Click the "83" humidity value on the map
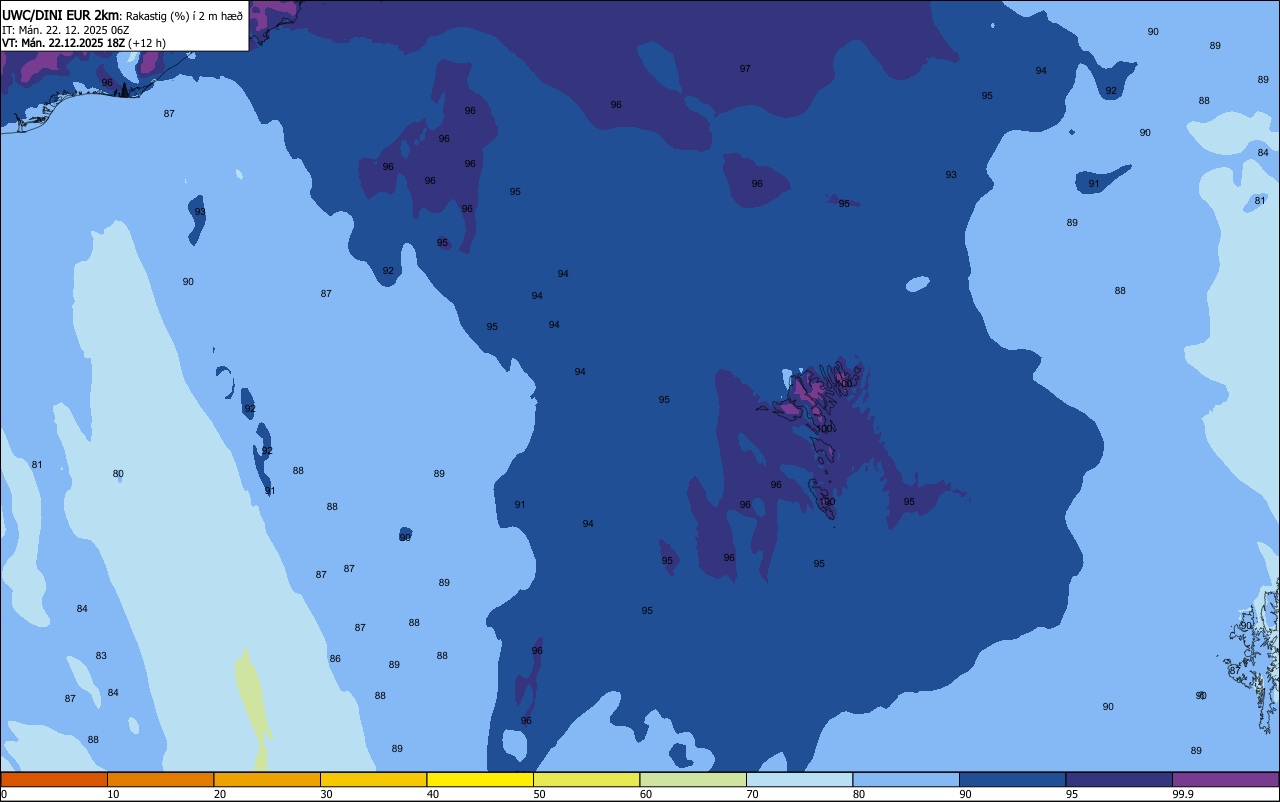The width and height of the screenshot is (1280, 802). pos(101,656)
